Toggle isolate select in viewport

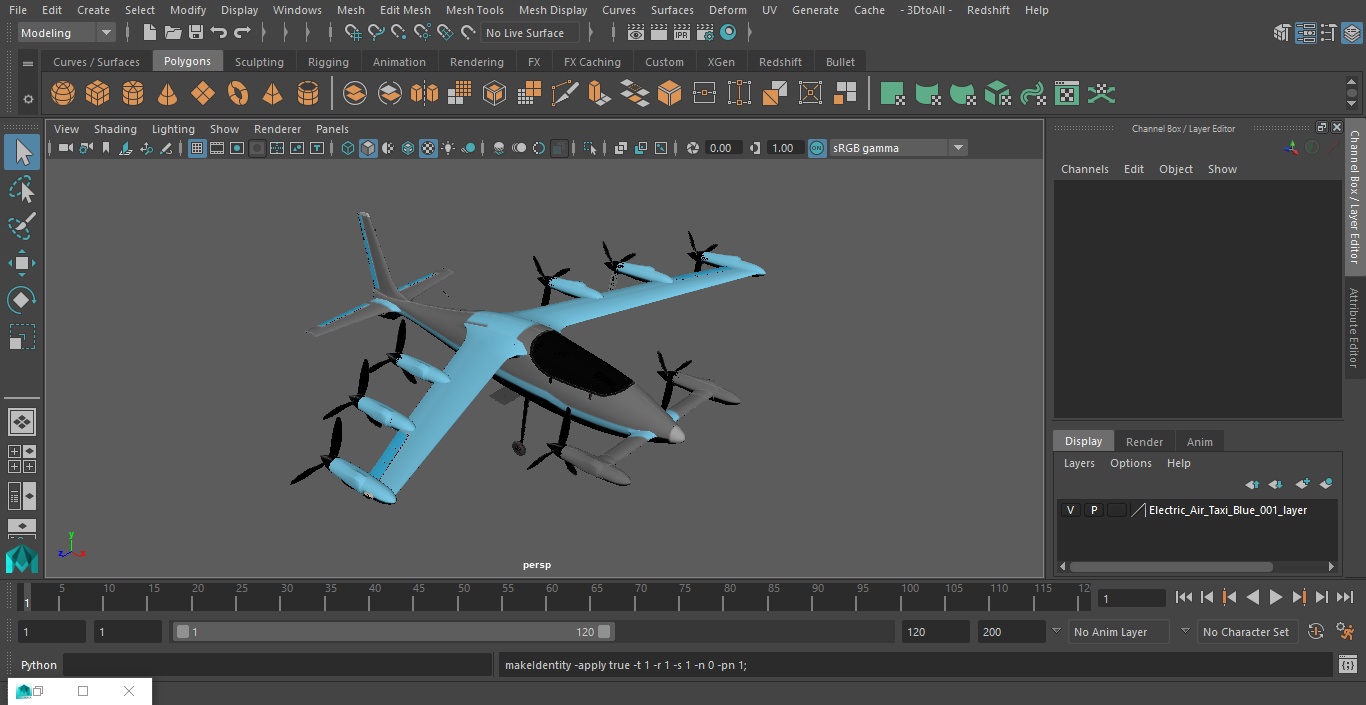[x=590, y=148]
